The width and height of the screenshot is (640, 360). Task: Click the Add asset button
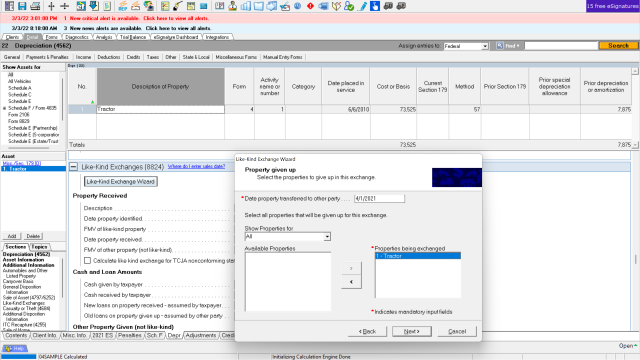point(12,236)
